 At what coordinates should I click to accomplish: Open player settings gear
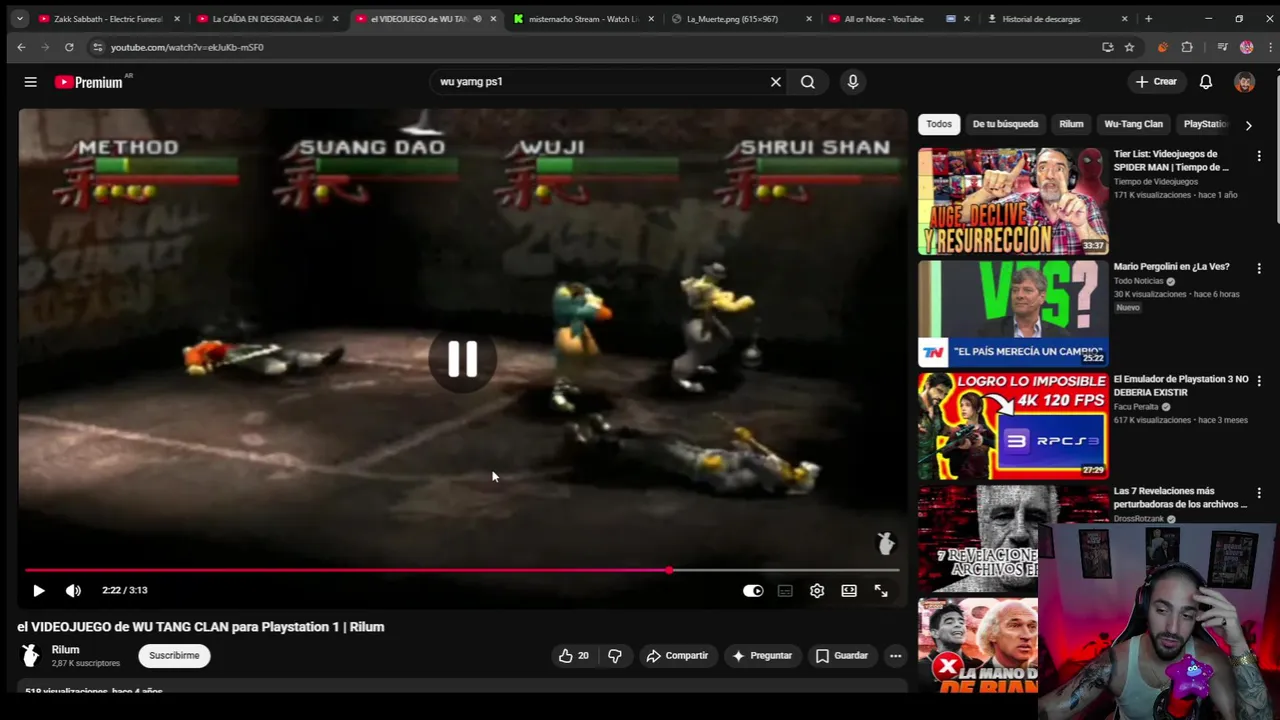(x=817, y=591)
